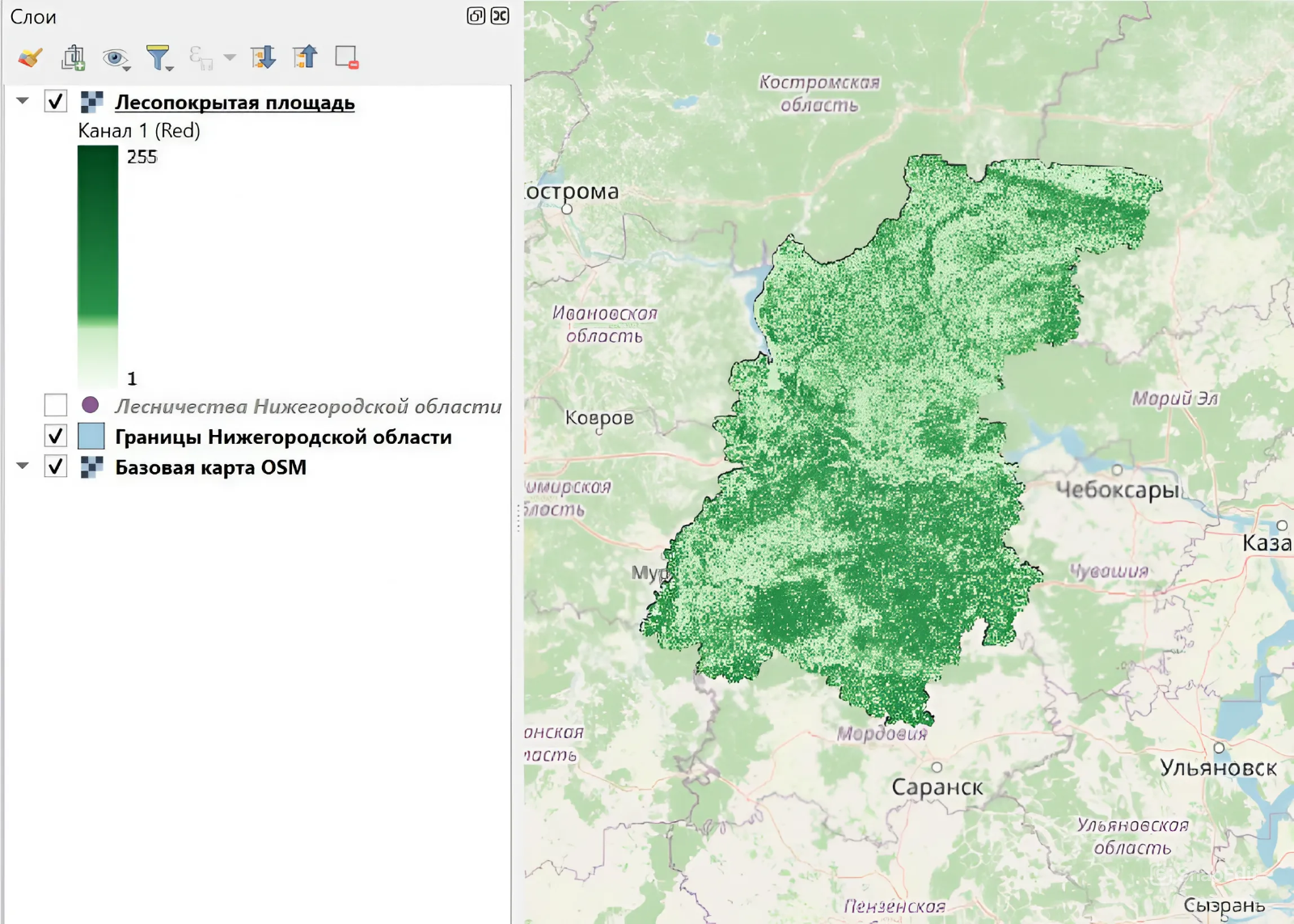This screenshot has width=1294, height=924.
Task: Open the Filter Legend funnel icon
Action: tap(158, 57)
